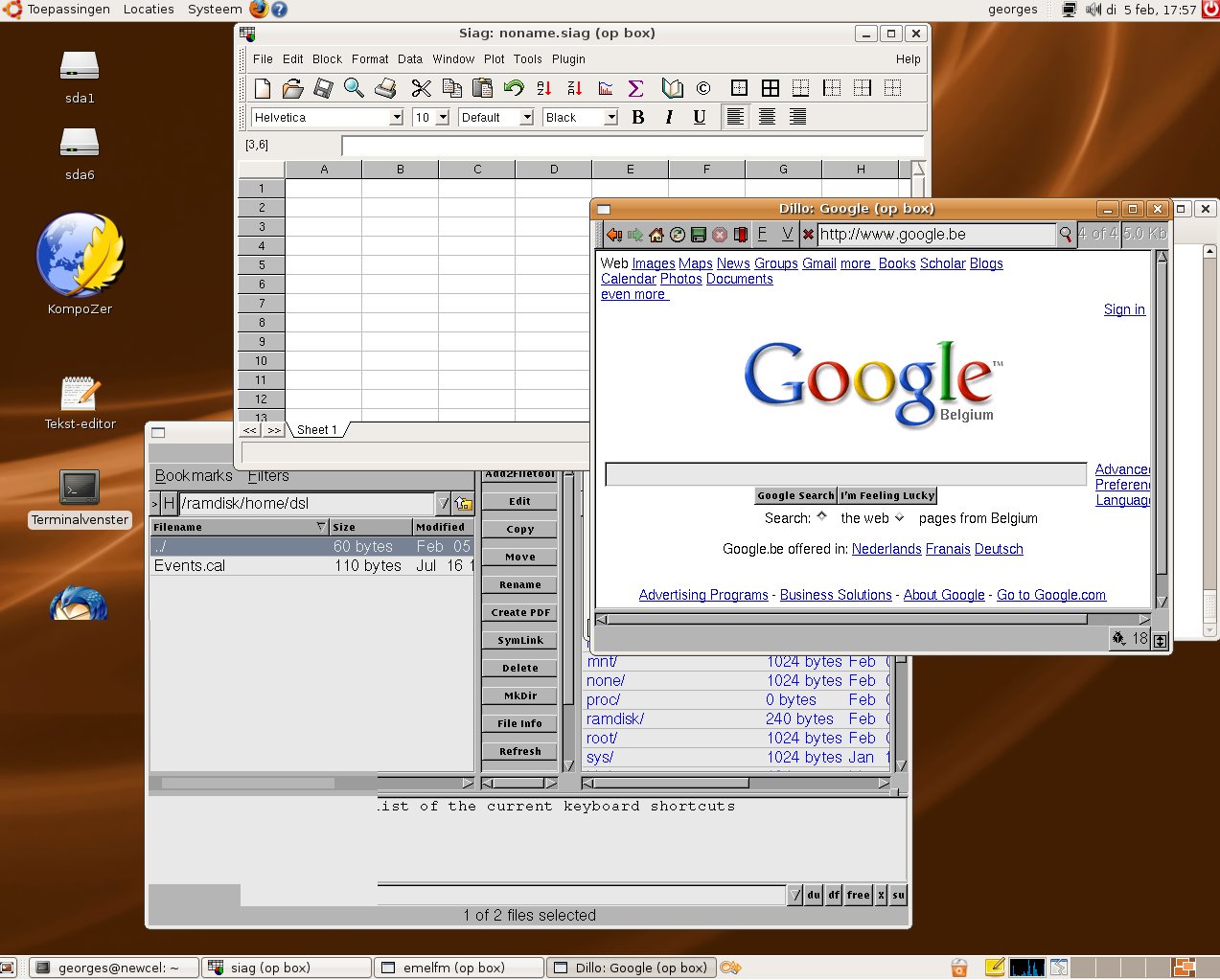Open the Sign in link
This screenshot has height=980, width=1220.
click(1124, 309)
